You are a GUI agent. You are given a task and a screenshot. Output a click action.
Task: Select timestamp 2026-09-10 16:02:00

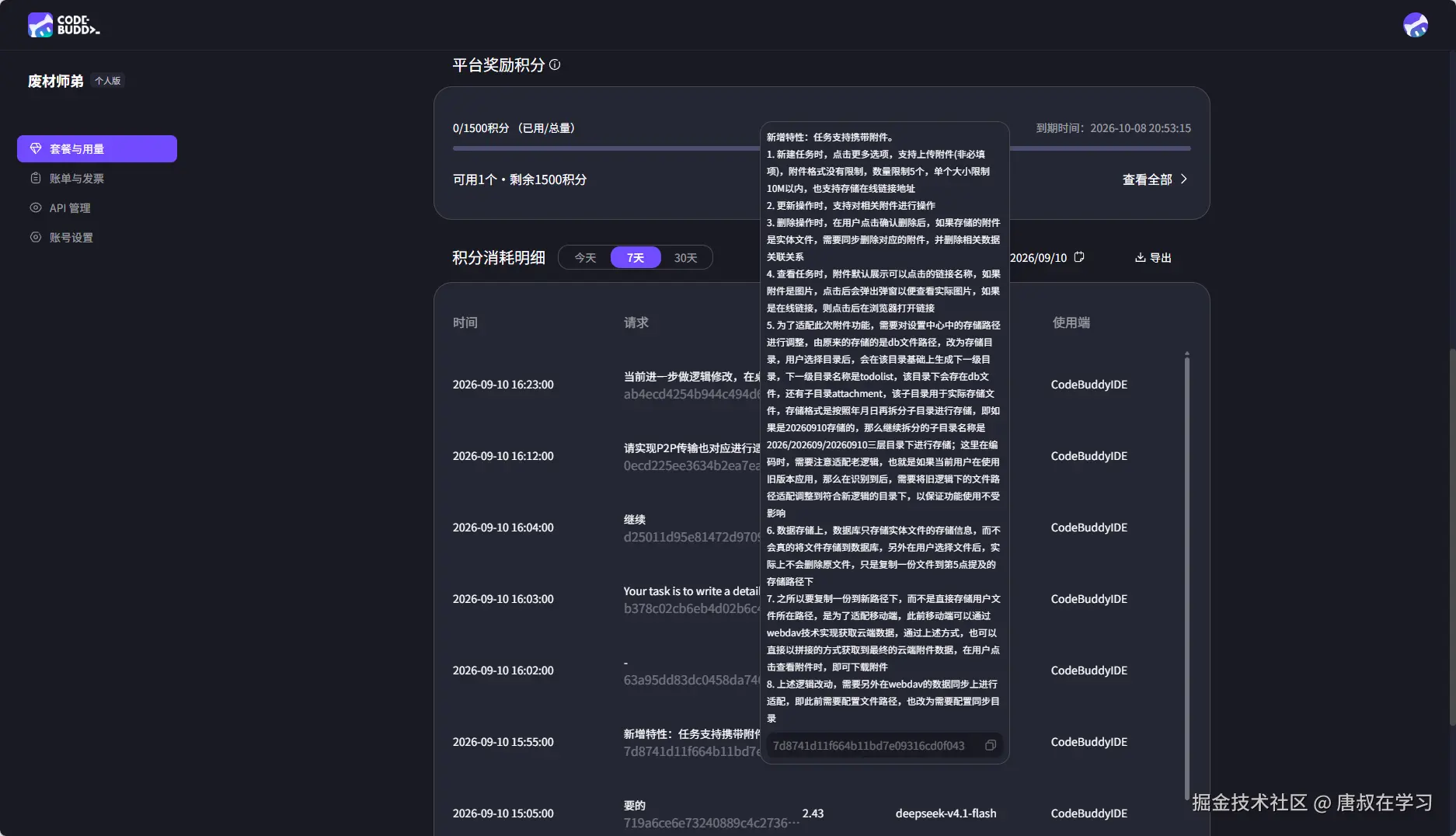(503, 671)
